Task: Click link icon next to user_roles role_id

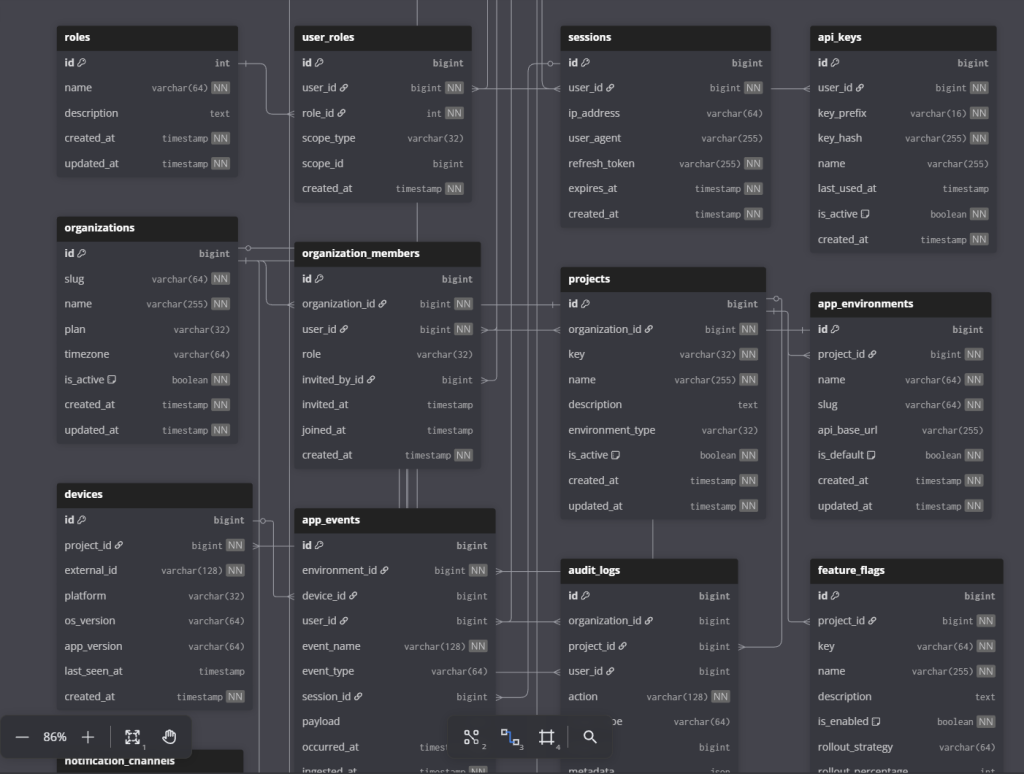Action: coord(342,113)
